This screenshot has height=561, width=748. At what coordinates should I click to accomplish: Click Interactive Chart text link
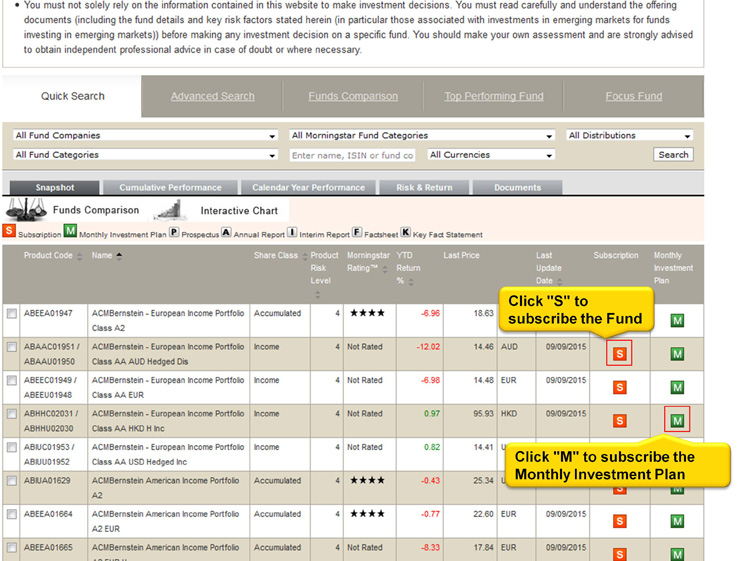[239, 211]
